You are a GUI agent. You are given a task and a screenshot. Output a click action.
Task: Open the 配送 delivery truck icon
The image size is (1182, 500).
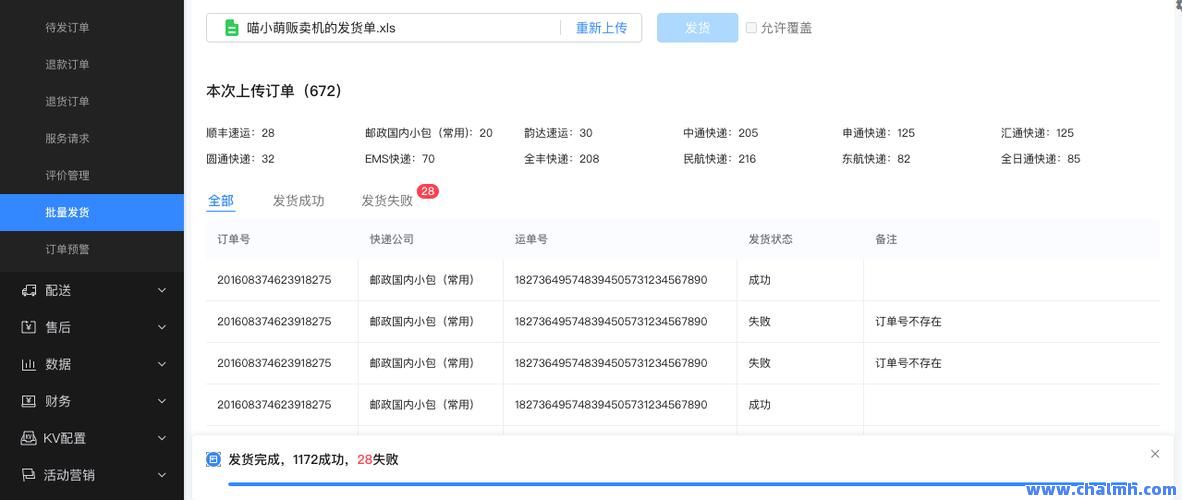click(29, 290)
